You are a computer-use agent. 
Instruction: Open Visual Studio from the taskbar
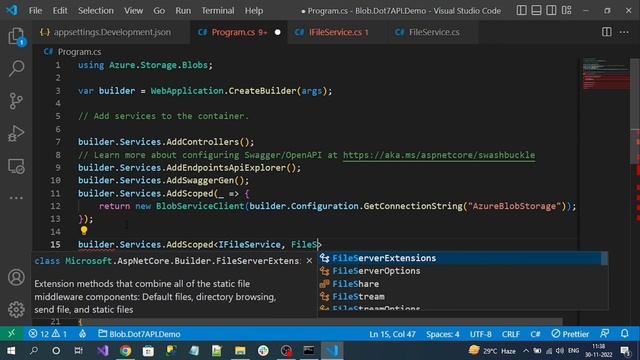[102, 351]
